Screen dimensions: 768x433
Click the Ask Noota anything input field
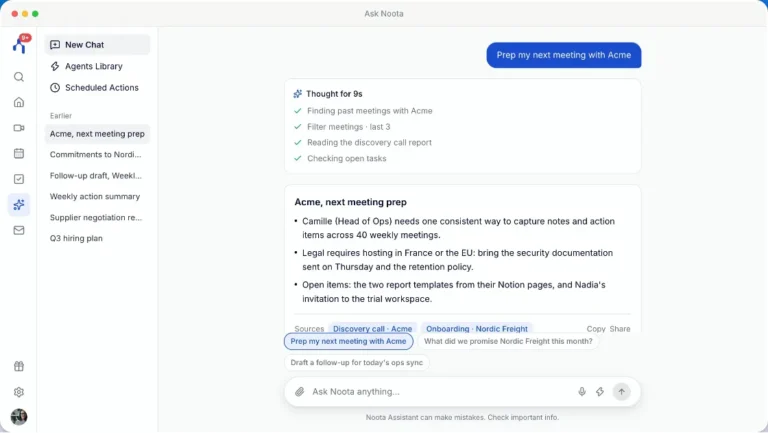click(x=441, y=391)
